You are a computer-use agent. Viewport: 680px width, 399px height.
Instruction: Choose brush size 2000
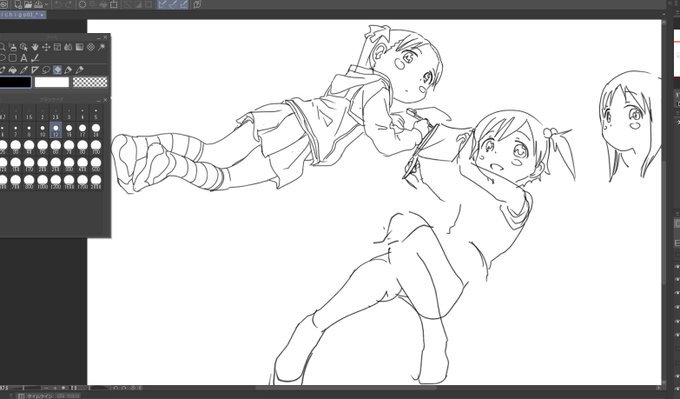point(96,182)
